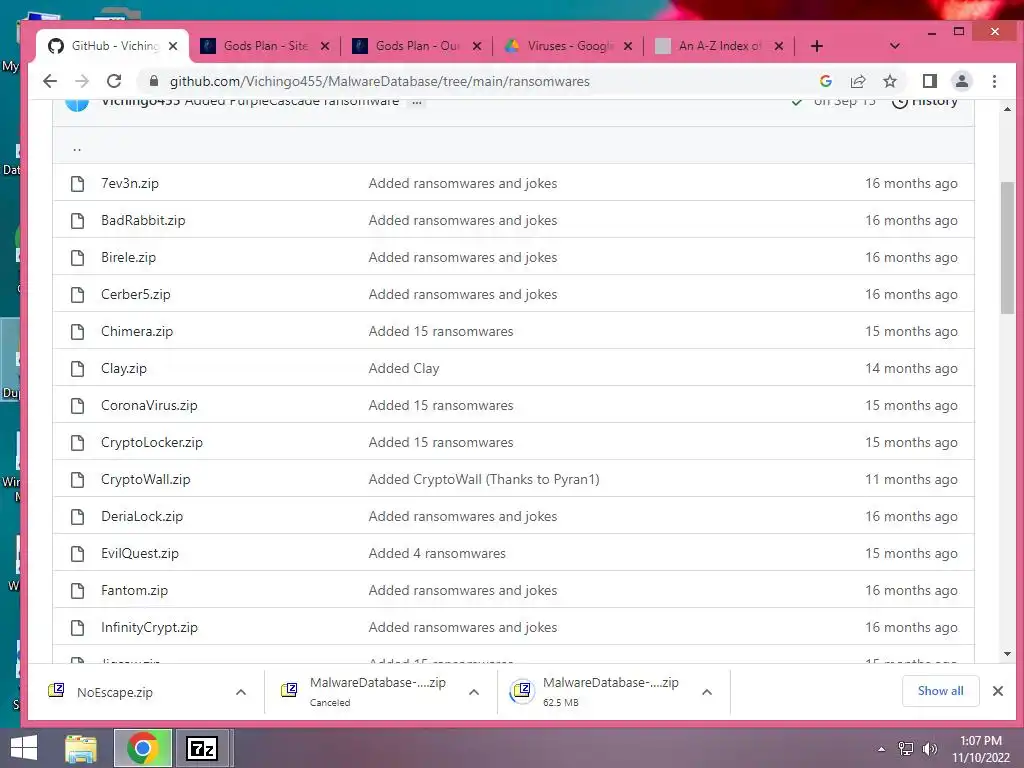Click file icon beside 7ev3n.zip

[x=77, y=184]
